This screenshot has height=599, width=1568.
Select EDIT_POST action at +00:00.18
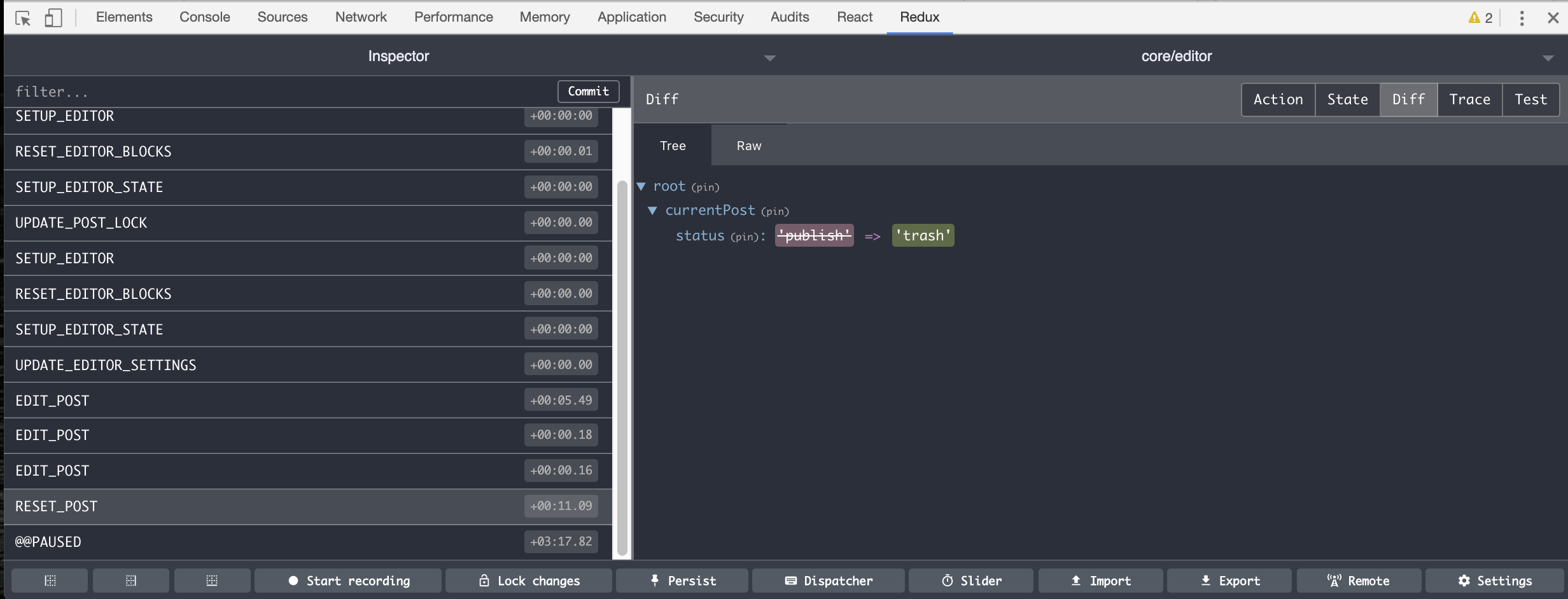click(308, 436)
